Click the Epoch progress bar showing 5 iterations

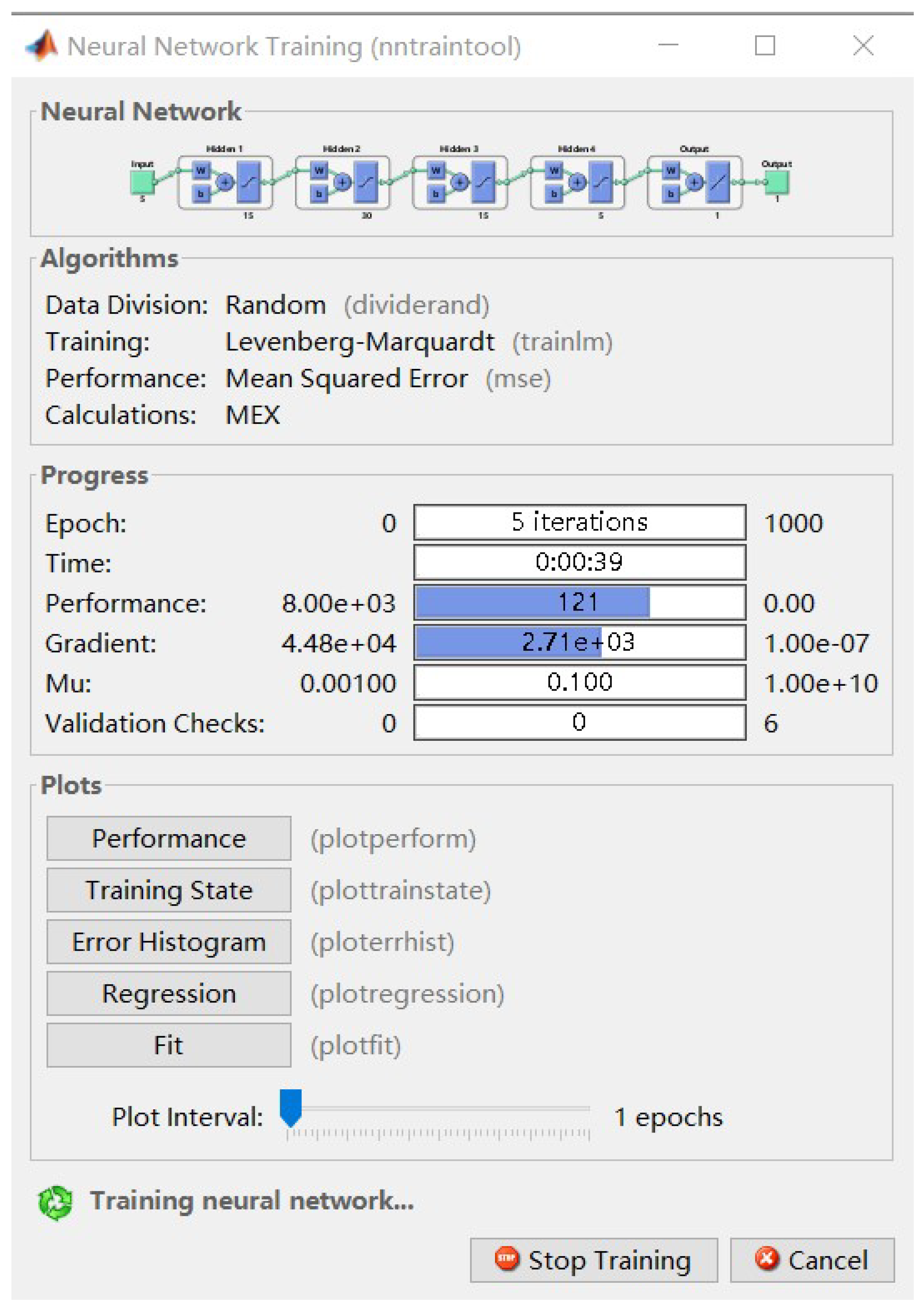coord(580,522)
